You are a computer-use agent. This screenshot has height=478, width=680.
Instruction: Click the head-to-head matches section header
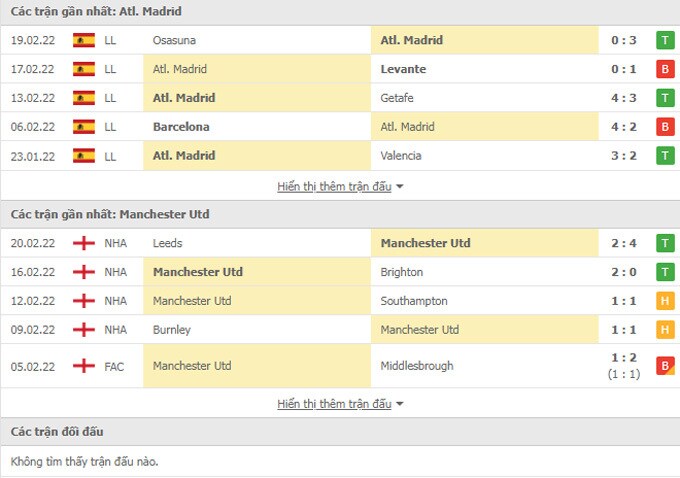57,432
